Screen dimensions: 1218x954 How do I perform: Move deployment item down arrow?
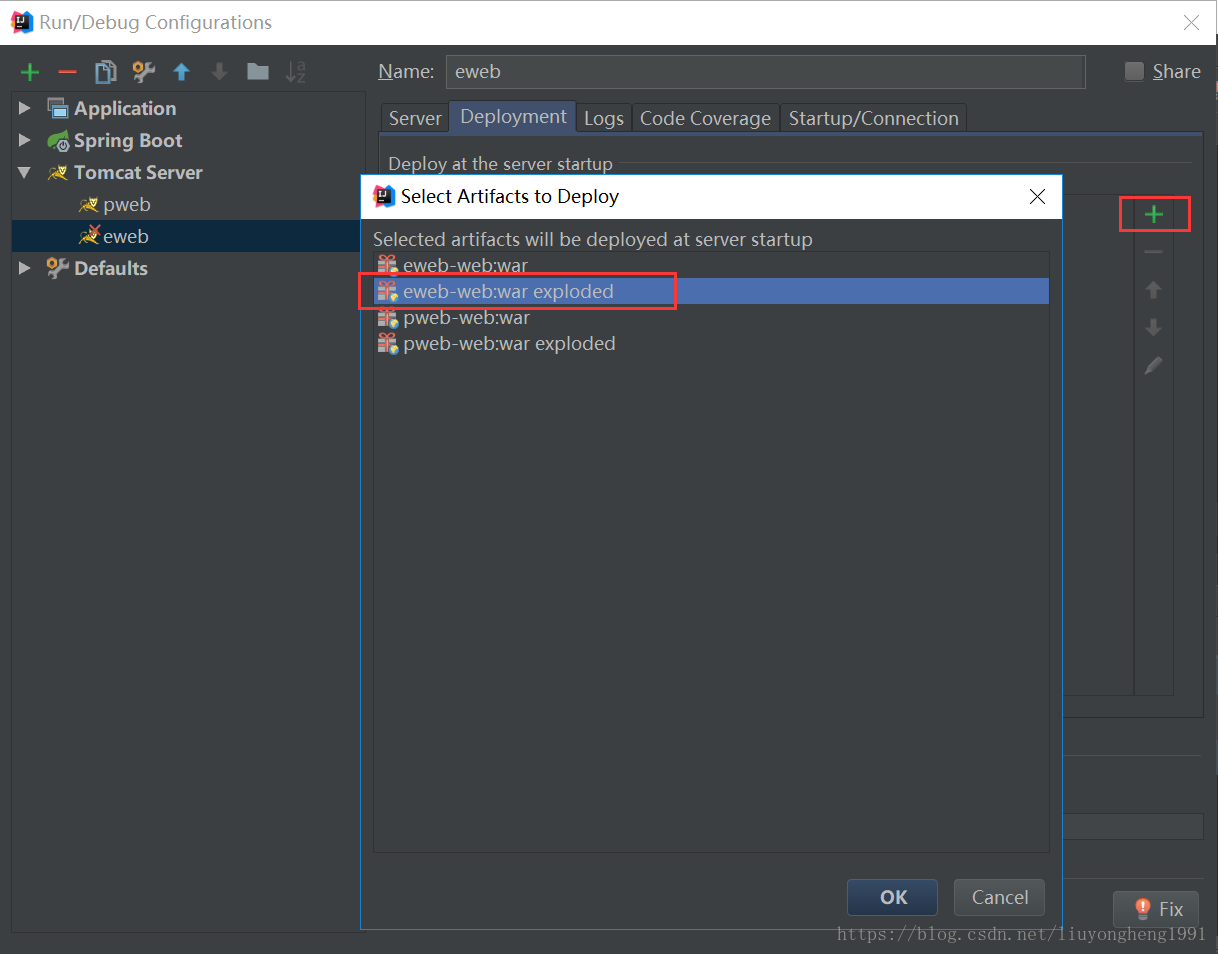click(1154, 328)
